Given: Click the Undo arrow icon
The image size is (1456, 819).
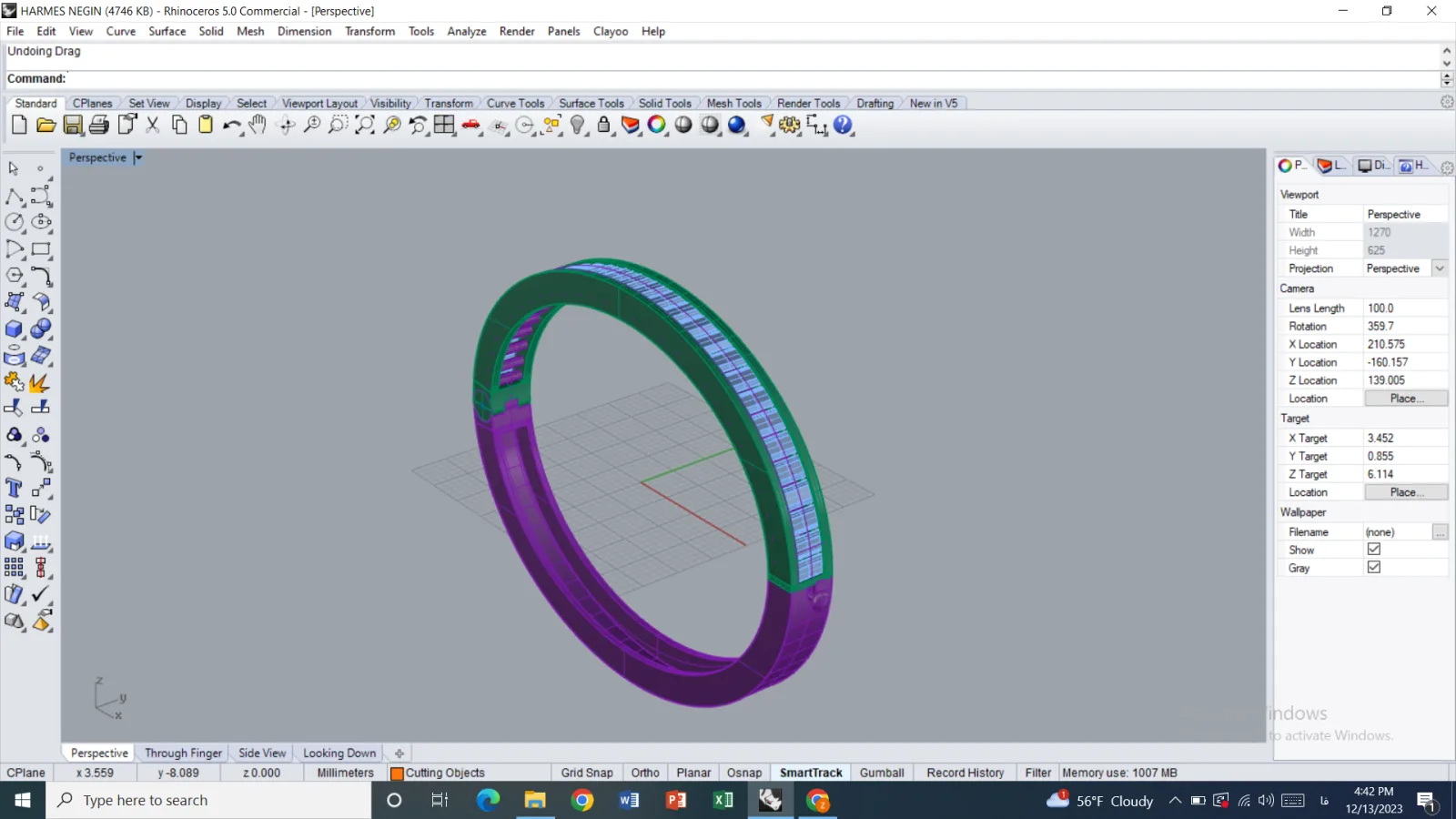Looking at the screenshot, I should pyautogui.click(x=231, y=126).
